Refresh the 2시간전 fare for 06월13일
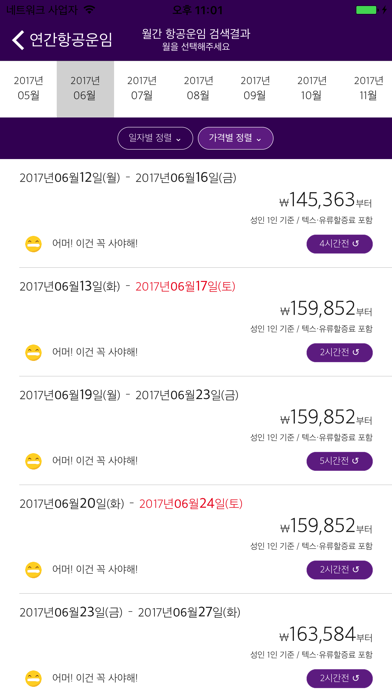This screenshot has height=696, width=392. [340, 352]
